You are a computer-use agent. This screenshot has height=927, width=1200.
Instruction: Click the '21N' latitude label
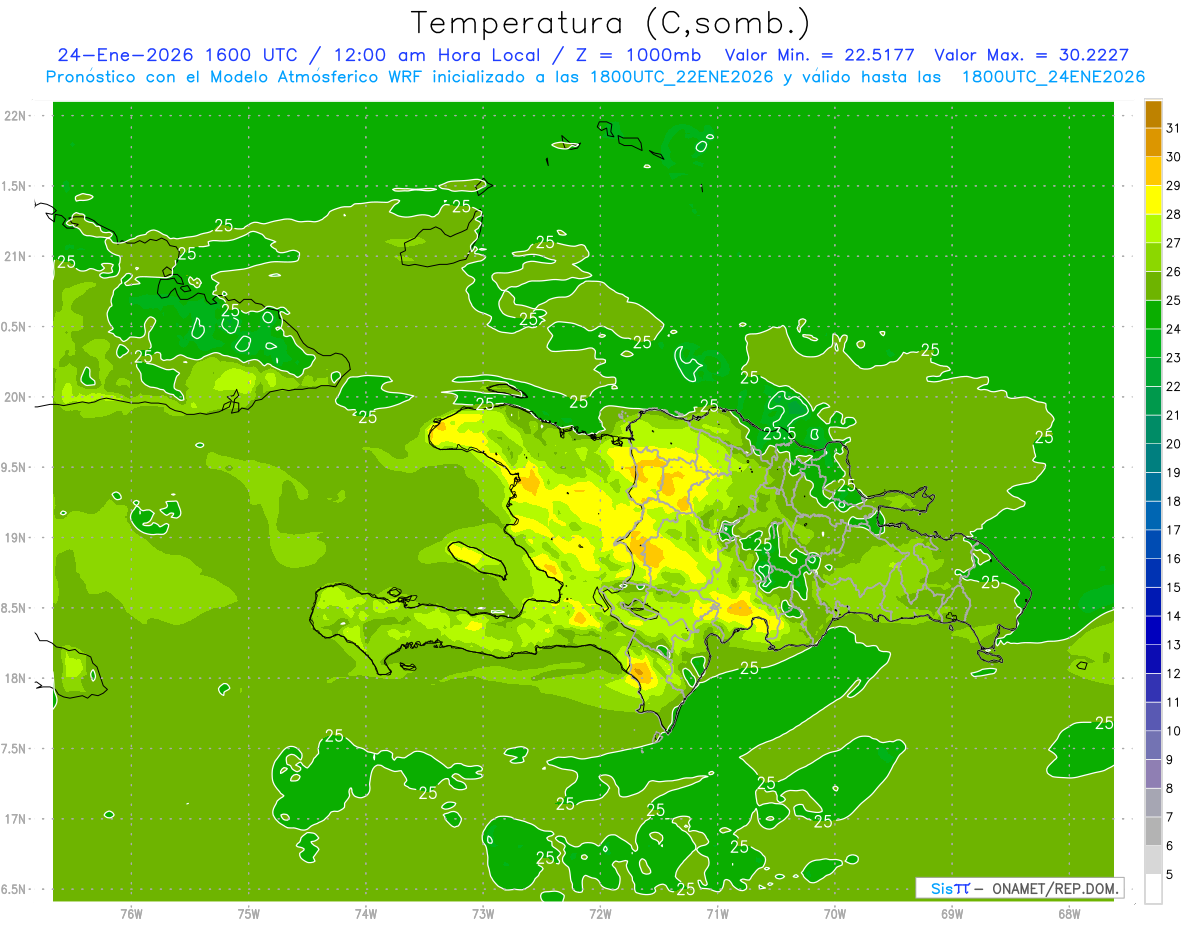click(x=15, y=257)
